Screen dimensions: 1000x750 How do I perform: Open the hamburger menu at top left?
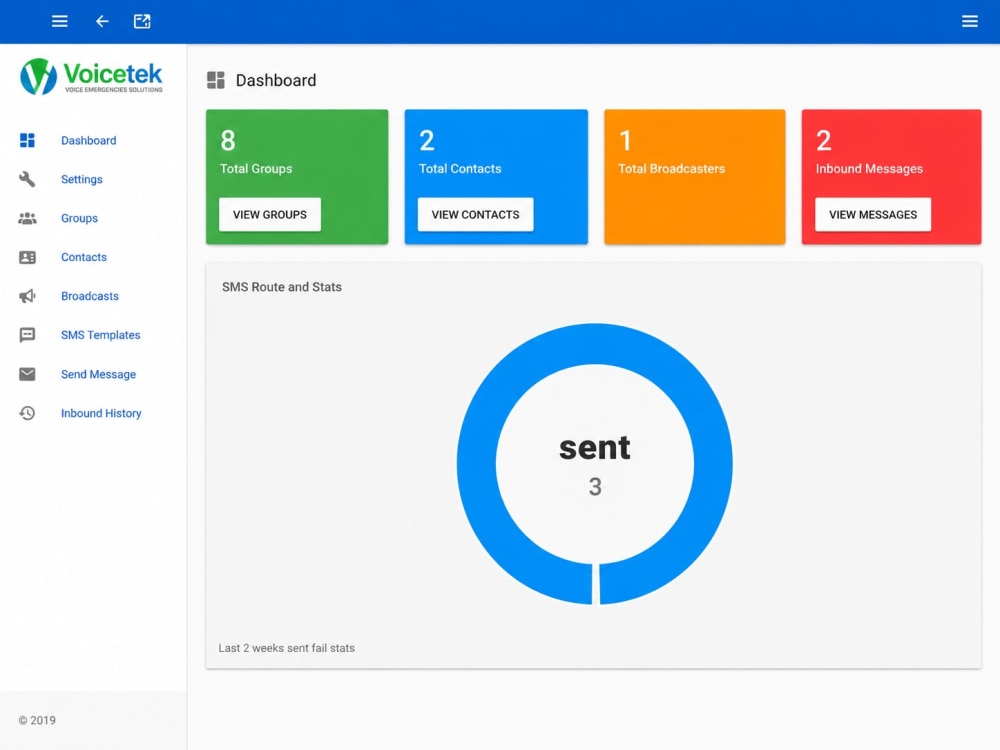click(x=59, y=21)
